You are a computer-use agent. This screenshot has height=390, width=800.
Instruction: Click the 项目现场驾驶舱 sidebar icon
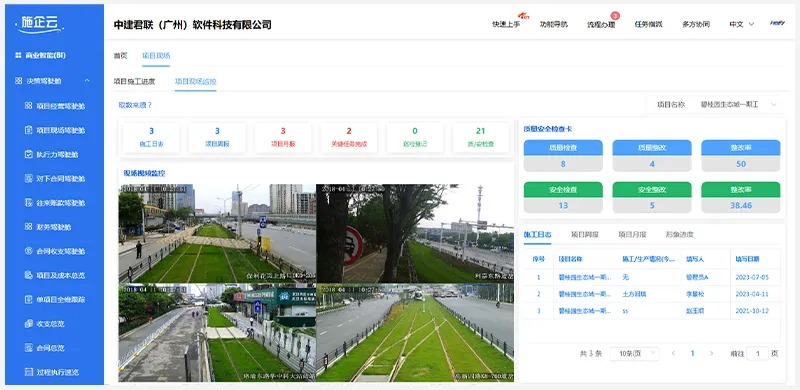pos(29,130)
